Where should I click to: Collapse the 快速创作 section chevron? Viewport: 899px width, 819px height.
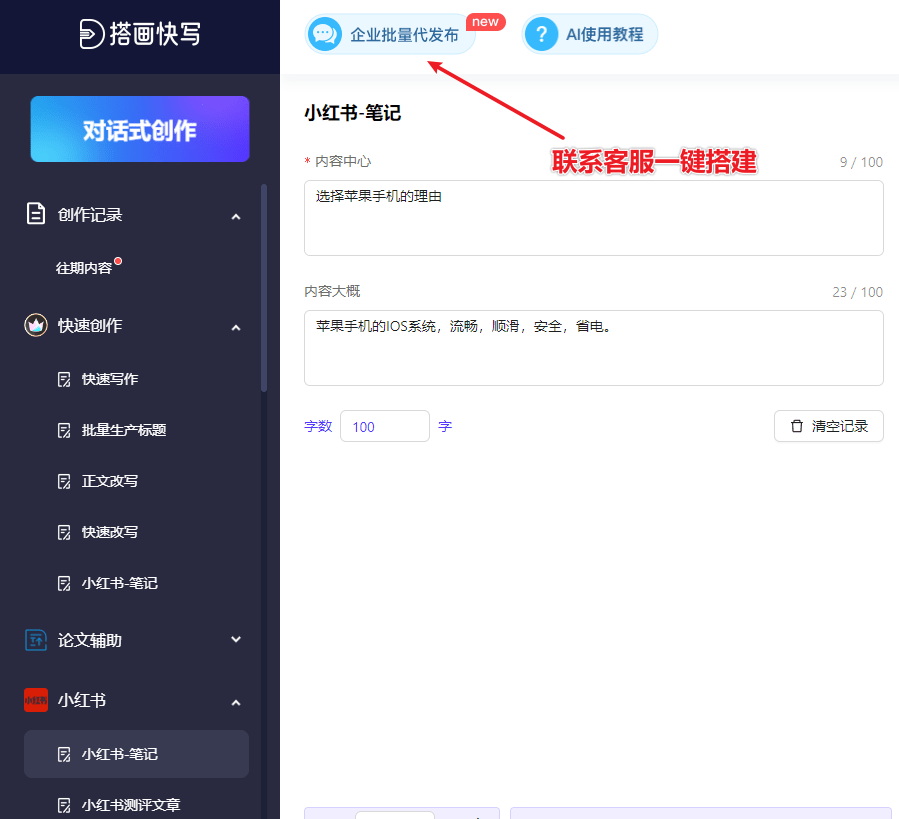point(236,327)
